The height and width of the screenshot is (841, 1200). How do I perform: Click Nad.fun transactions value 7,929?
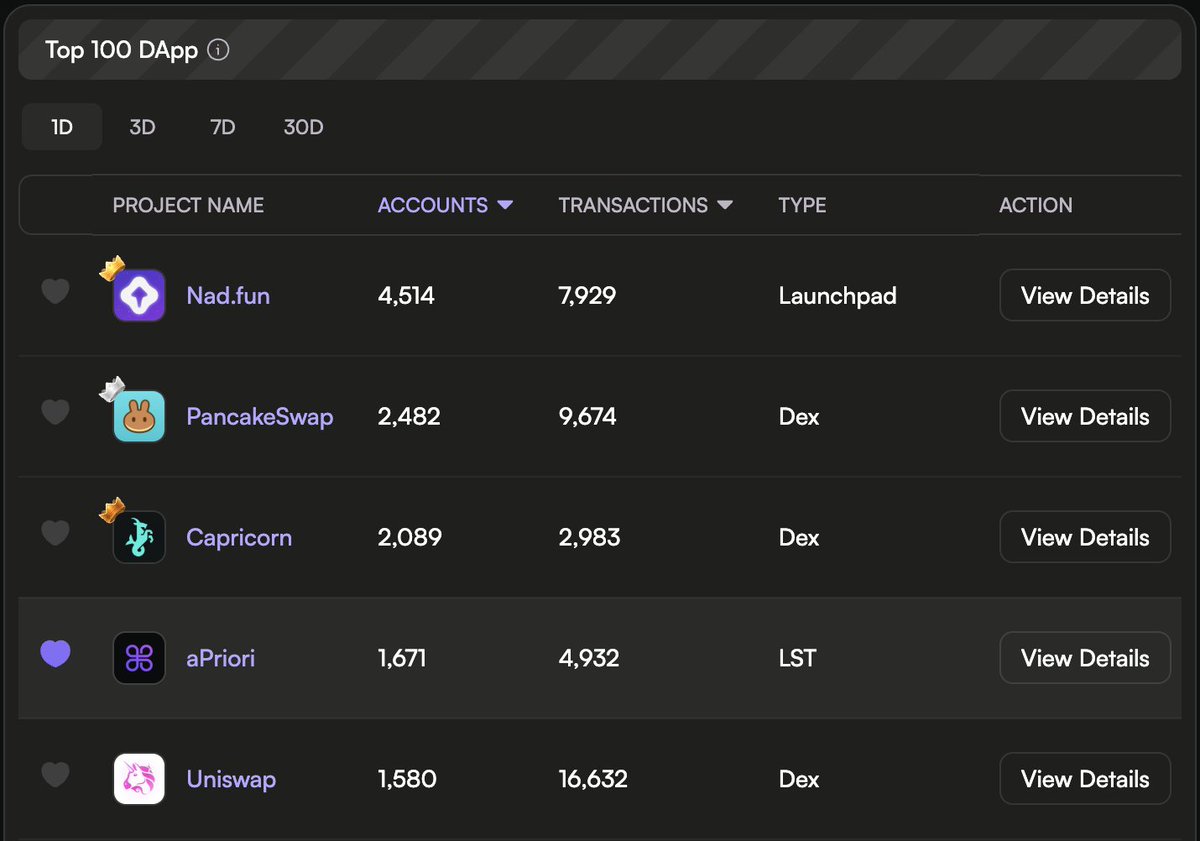(587, 296)
